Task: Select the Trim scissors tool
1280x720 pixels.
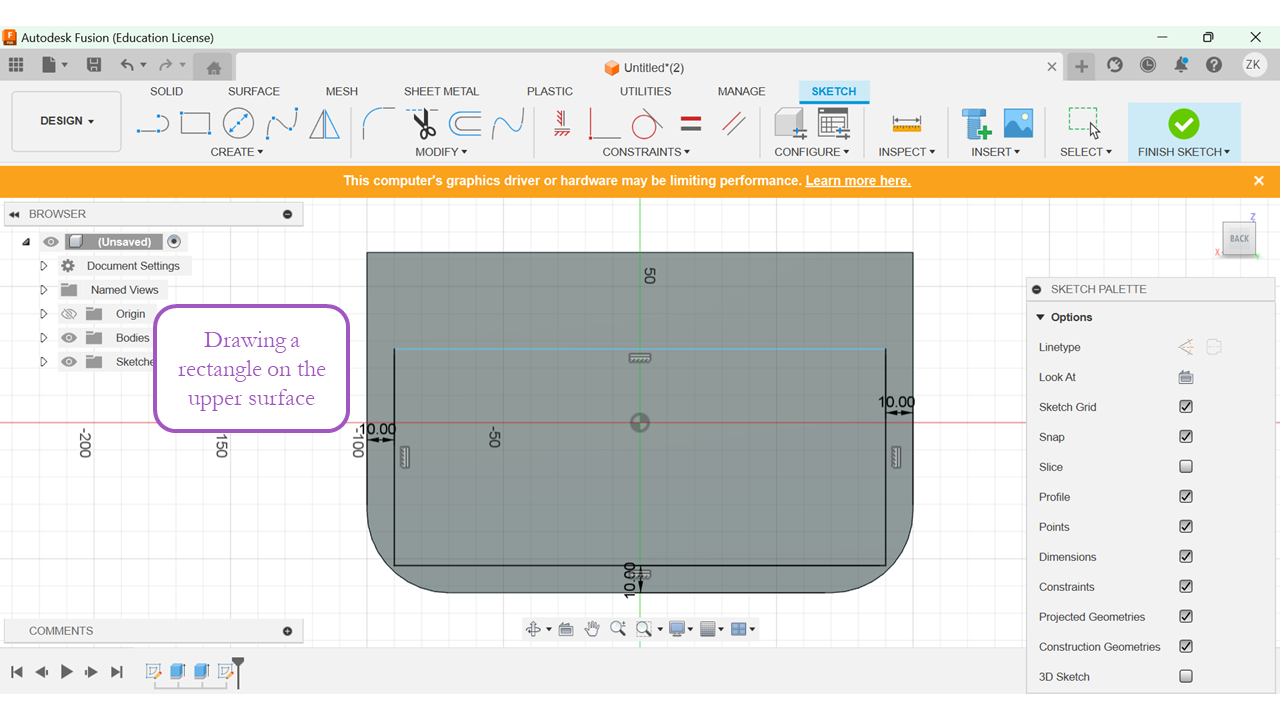Action: click(424, 124)
